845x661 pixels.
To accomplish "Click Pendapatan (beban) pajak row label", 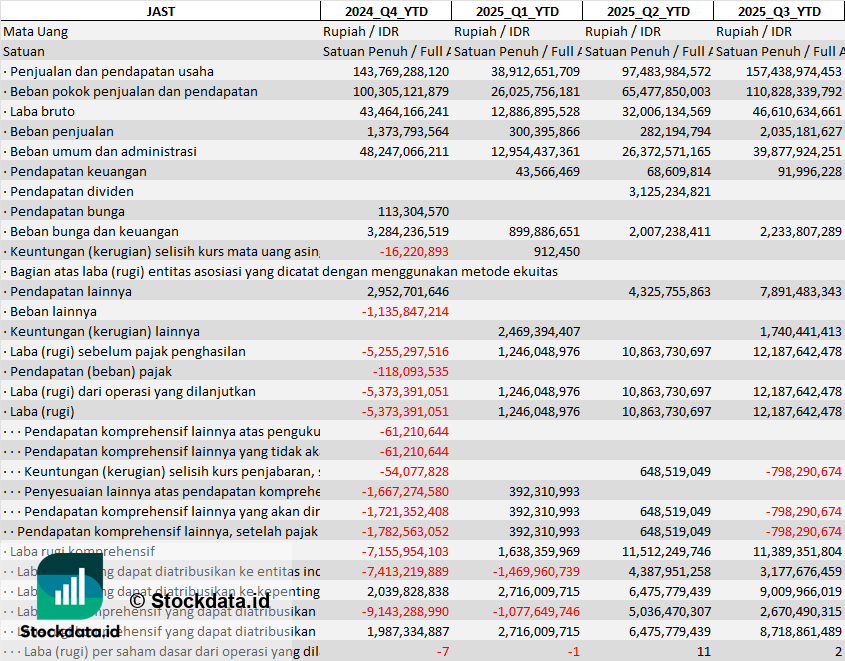I will 91,371.
